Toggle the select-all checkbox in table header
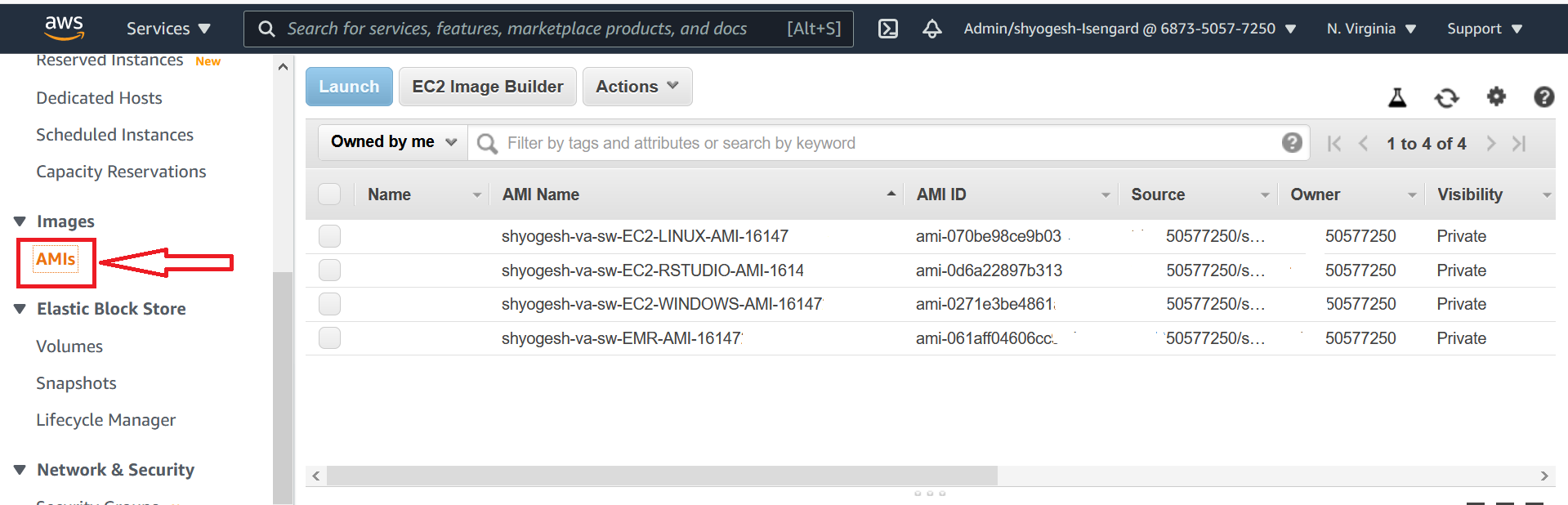The width and height of the screenshot is (1568, 505). (x=329, y=194)
